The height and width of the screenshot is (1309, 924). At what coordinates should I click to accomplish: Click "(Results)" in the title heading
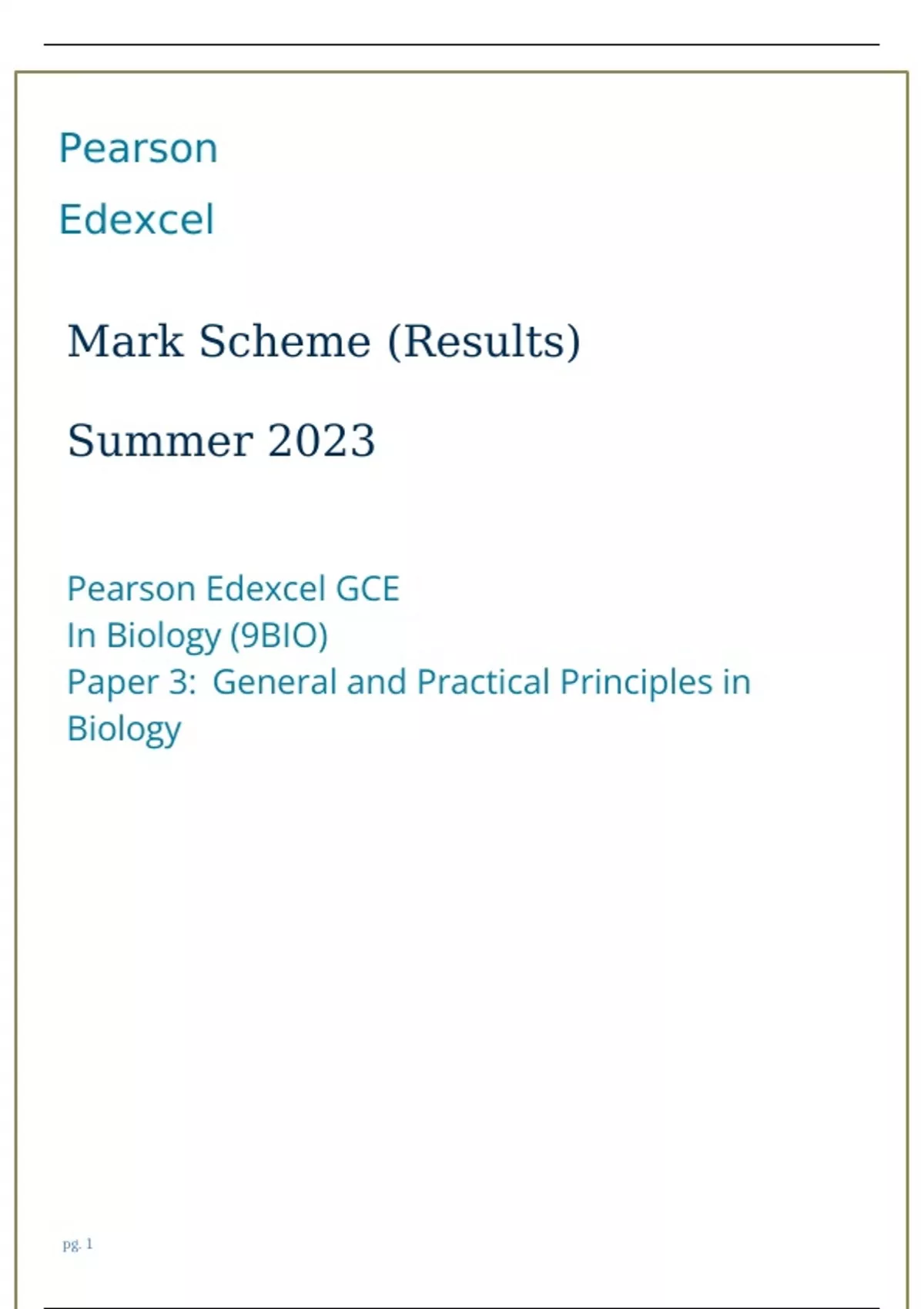tap(484, 341)
